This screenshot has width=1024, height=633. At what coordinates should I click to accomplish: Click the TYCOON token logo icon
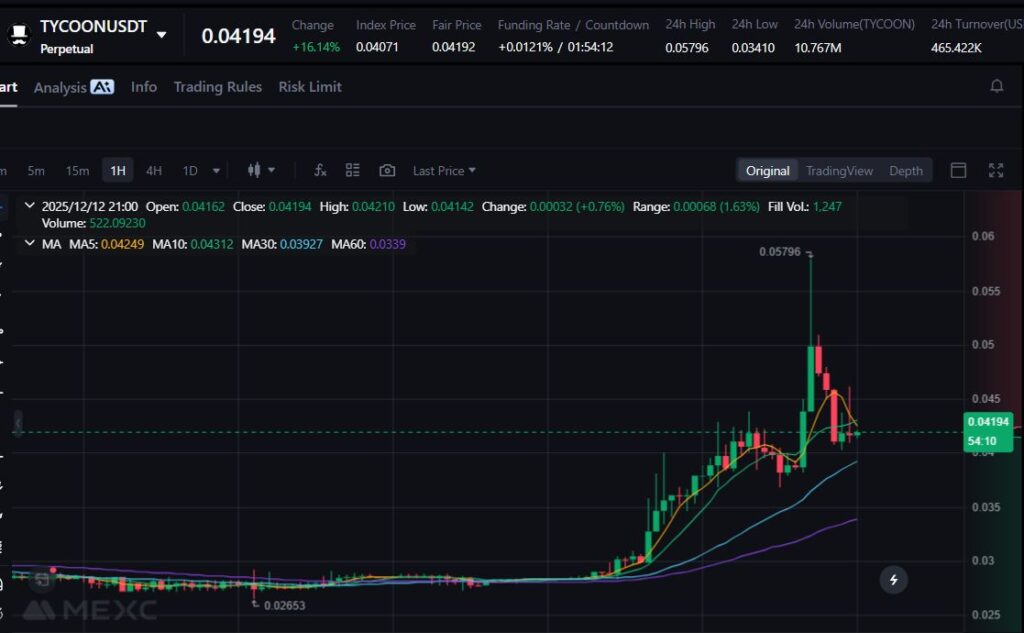point(18,36)
